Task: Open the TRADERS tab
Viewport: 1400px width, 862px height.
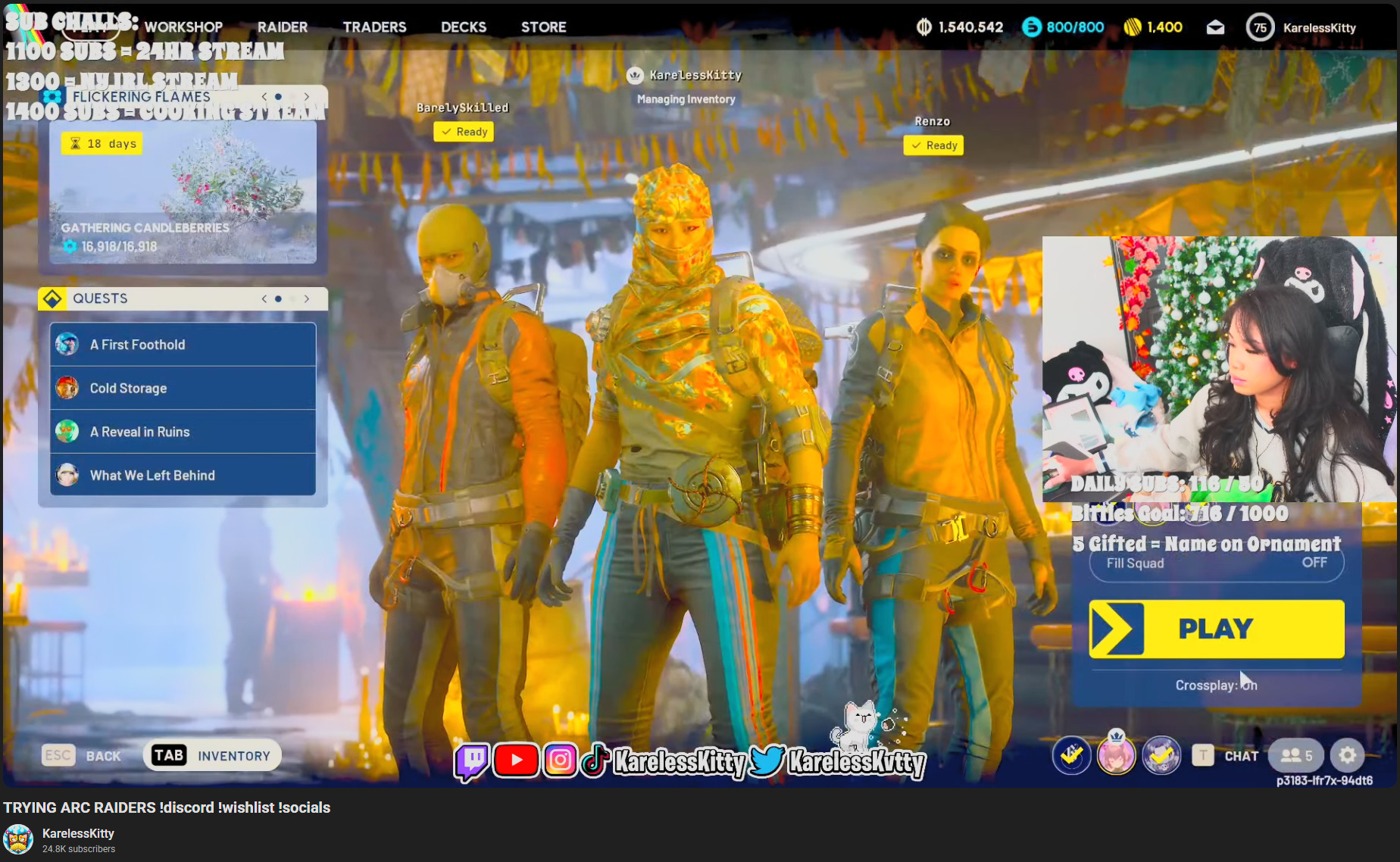Action: [374, 27]
